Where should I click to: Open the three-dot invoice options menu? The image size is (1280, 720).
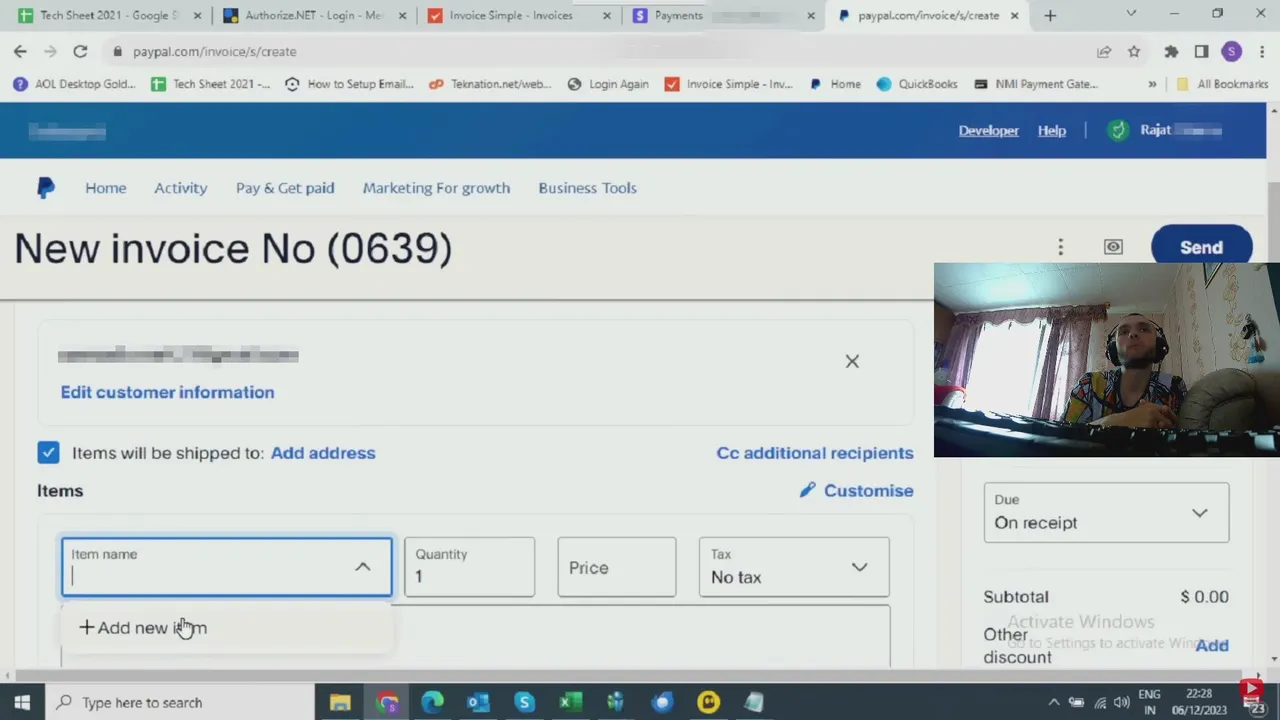[x=1061, y=247]
